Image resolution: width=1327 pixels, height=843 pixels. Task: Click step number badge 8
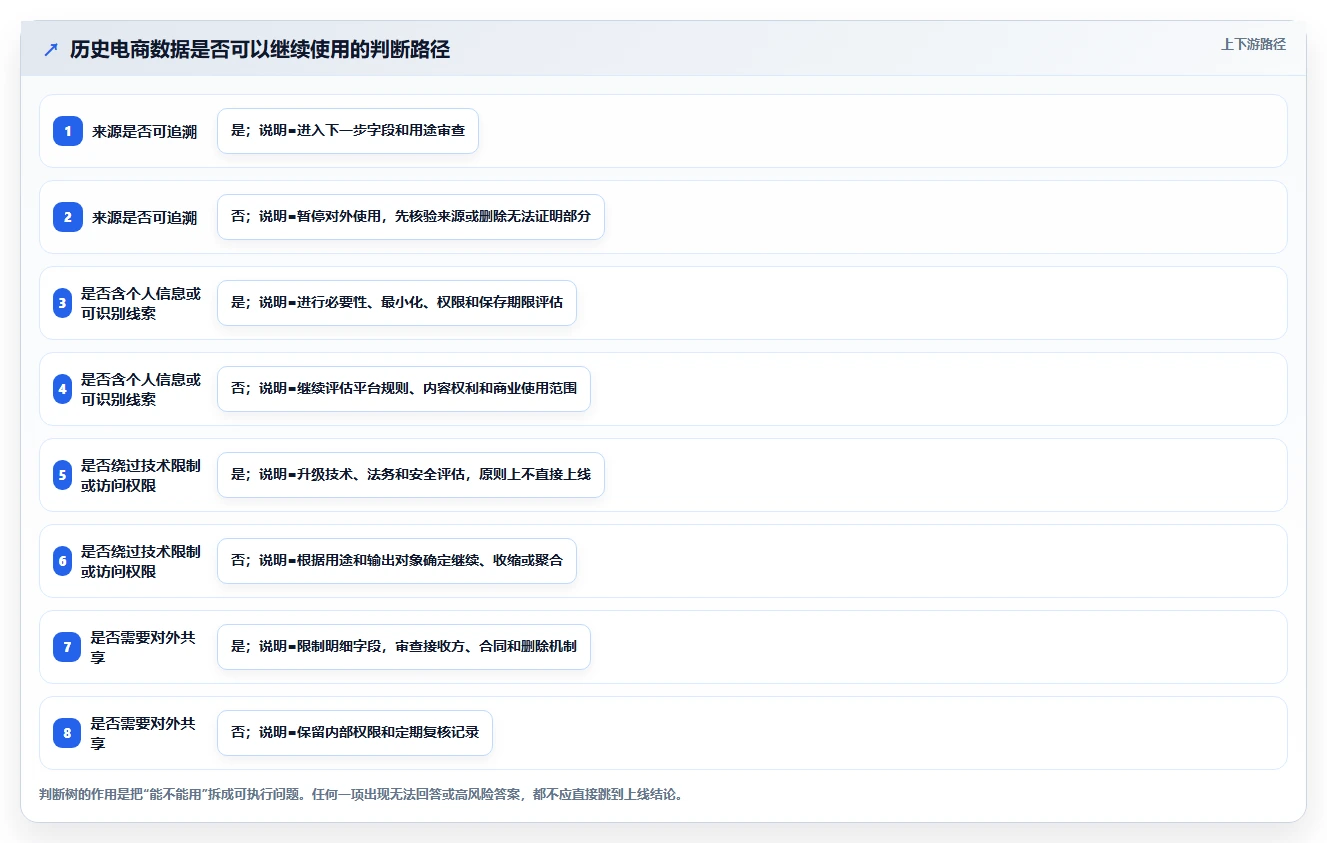point(67,733)
